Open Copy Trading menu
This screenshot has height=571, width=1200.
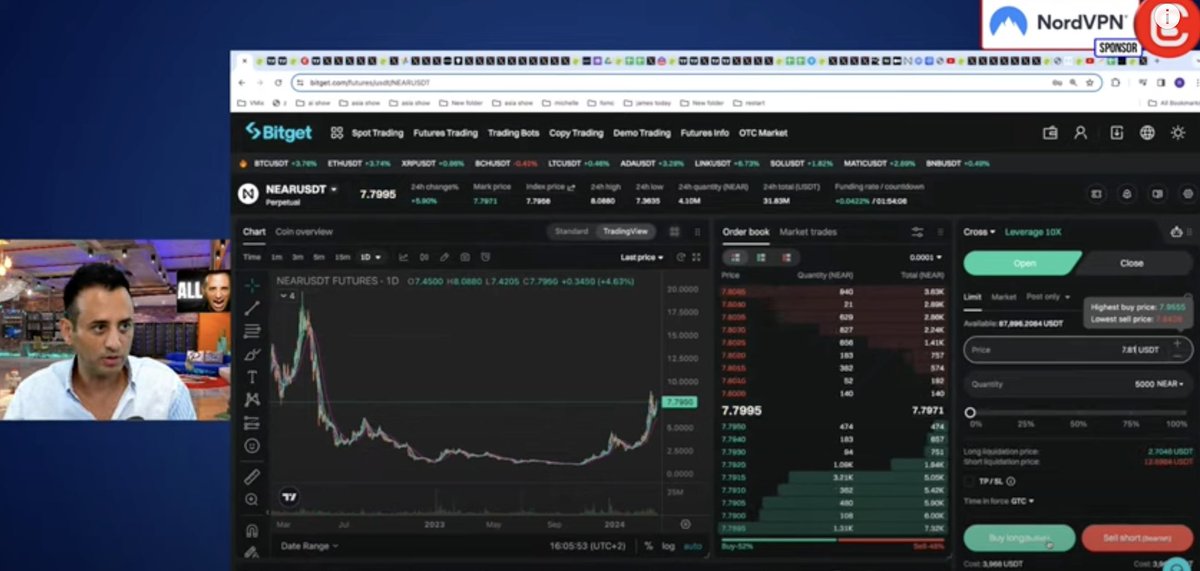576,132
